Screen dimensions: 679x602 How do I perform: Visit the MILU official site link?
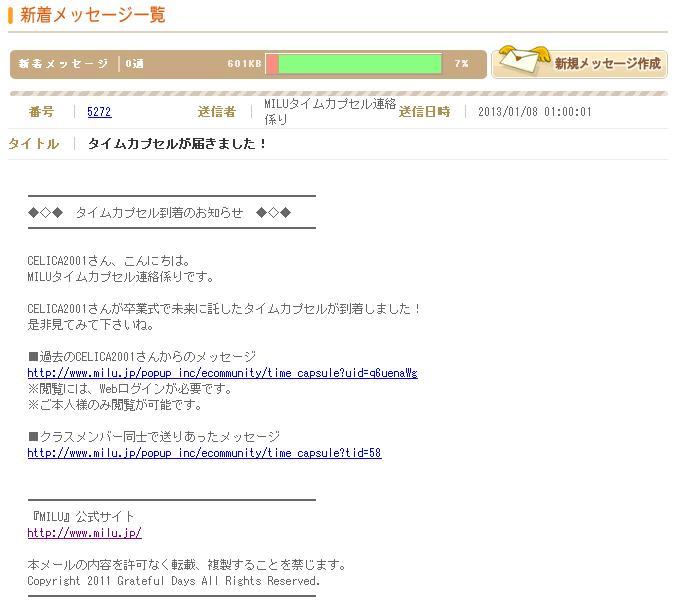tap(84, 533)
